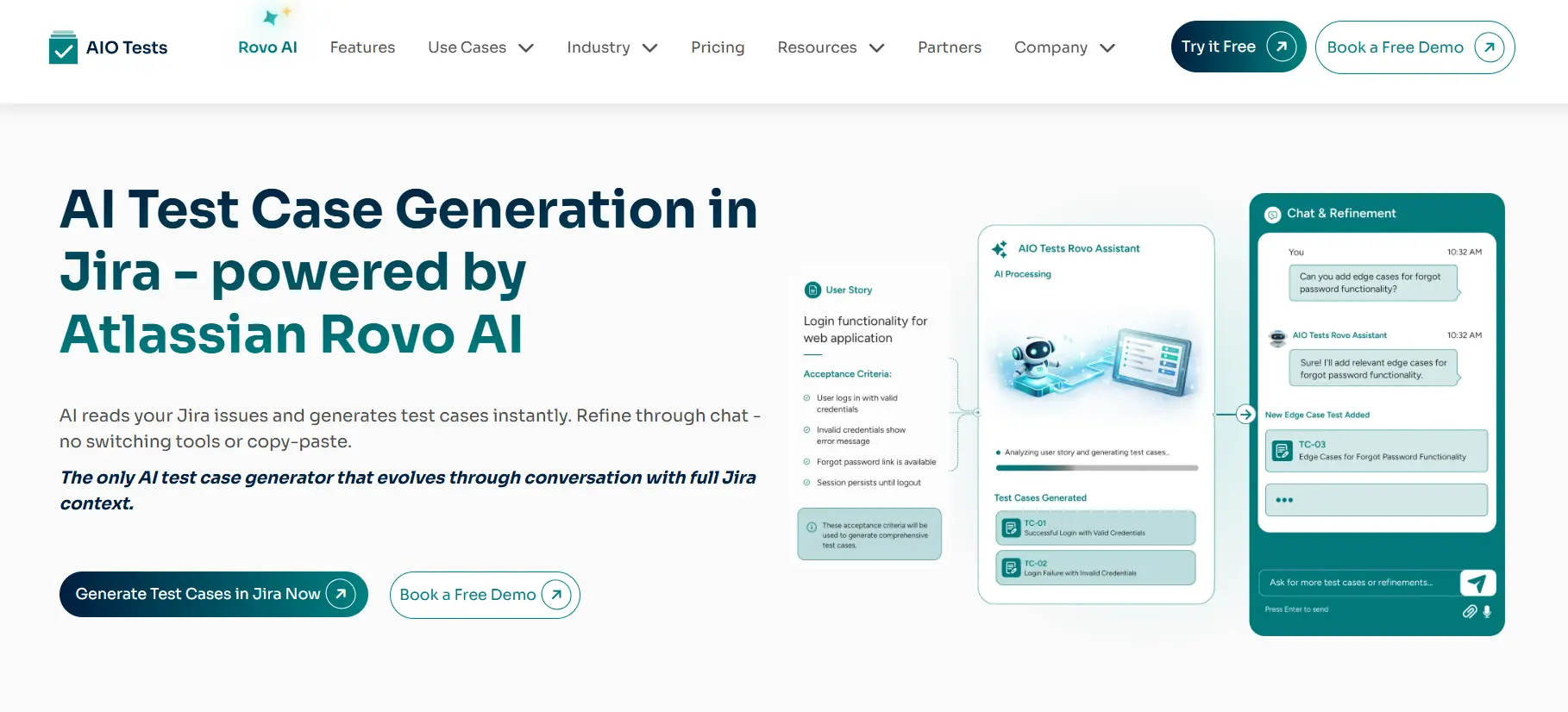The image size is (1568, 712).
Task: Click the AIO Tests brand name link
Action: 127,47
